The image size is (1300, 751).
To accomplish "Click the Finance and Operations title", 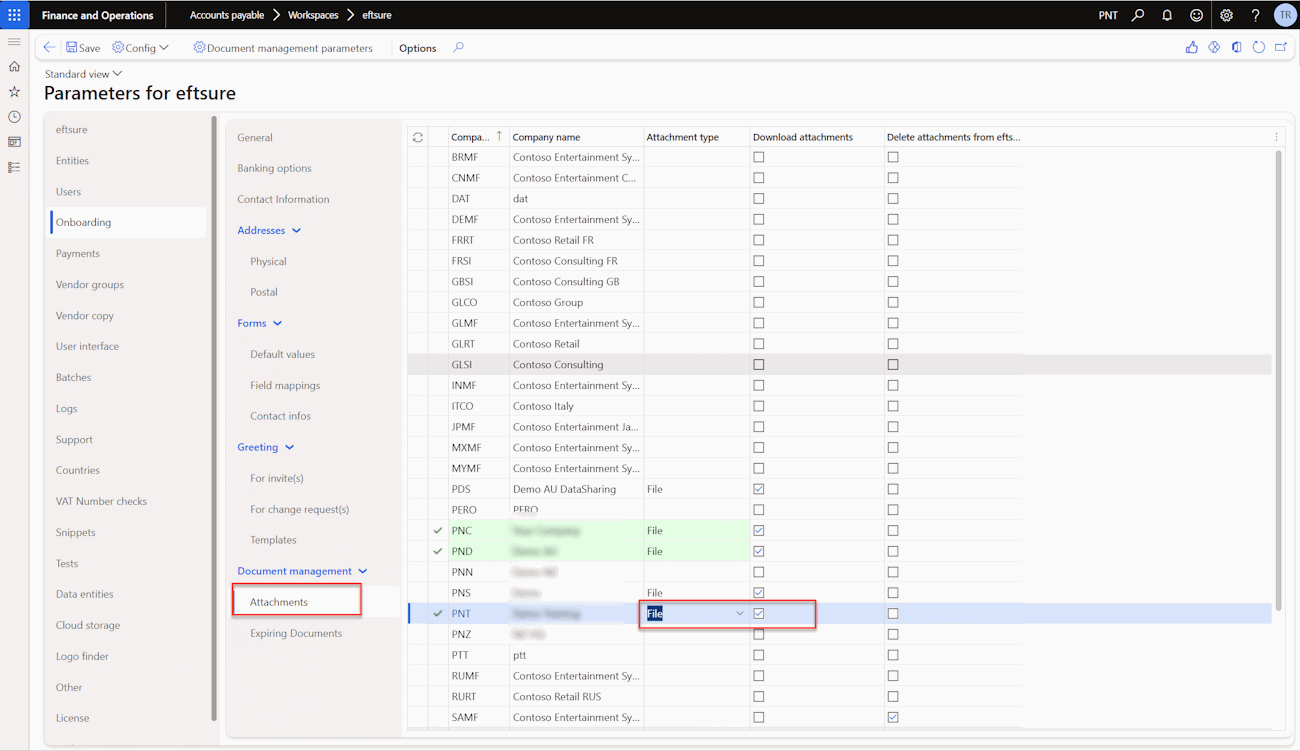I will [98, 15].
